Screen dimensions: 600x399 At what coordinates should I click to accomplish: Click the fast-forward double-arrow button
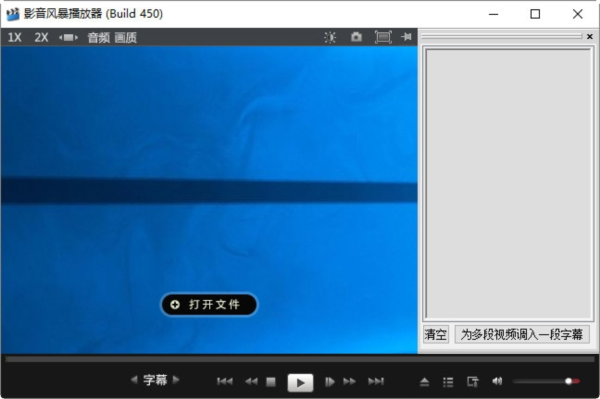coord(349,381)
